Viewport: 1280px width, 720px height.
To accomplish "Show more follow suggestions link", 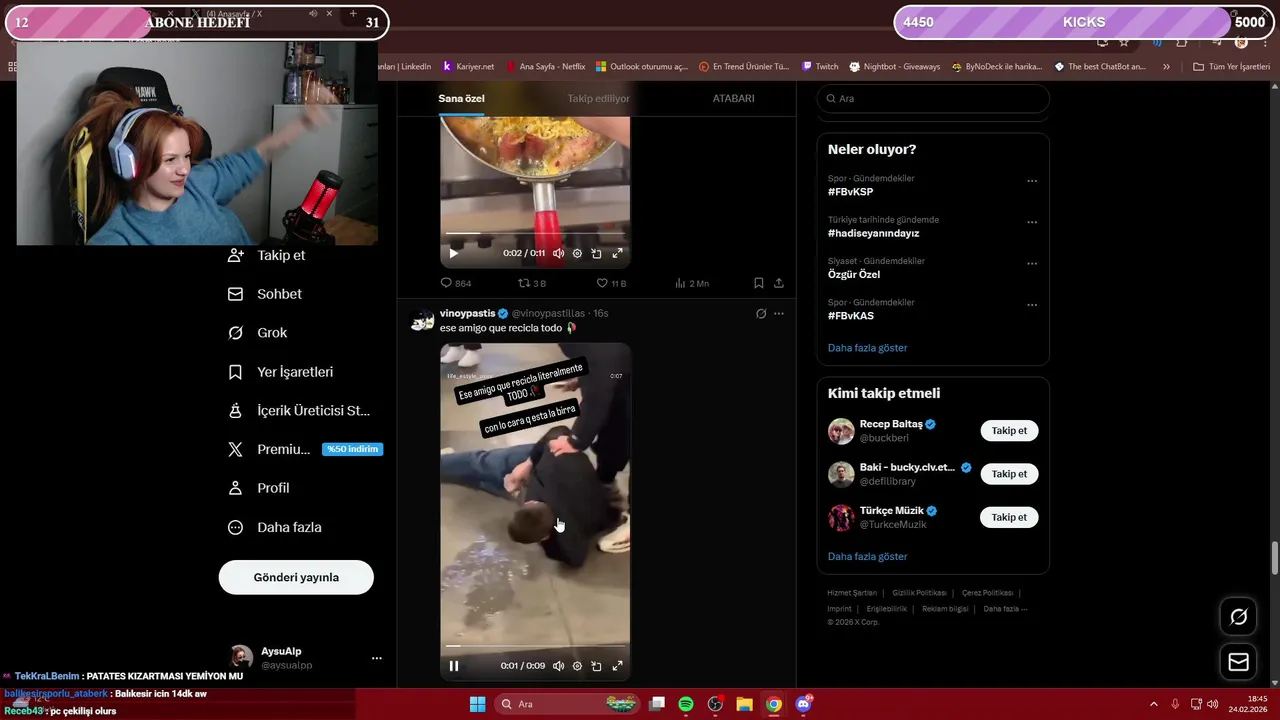I will click(x=868, y=556).
